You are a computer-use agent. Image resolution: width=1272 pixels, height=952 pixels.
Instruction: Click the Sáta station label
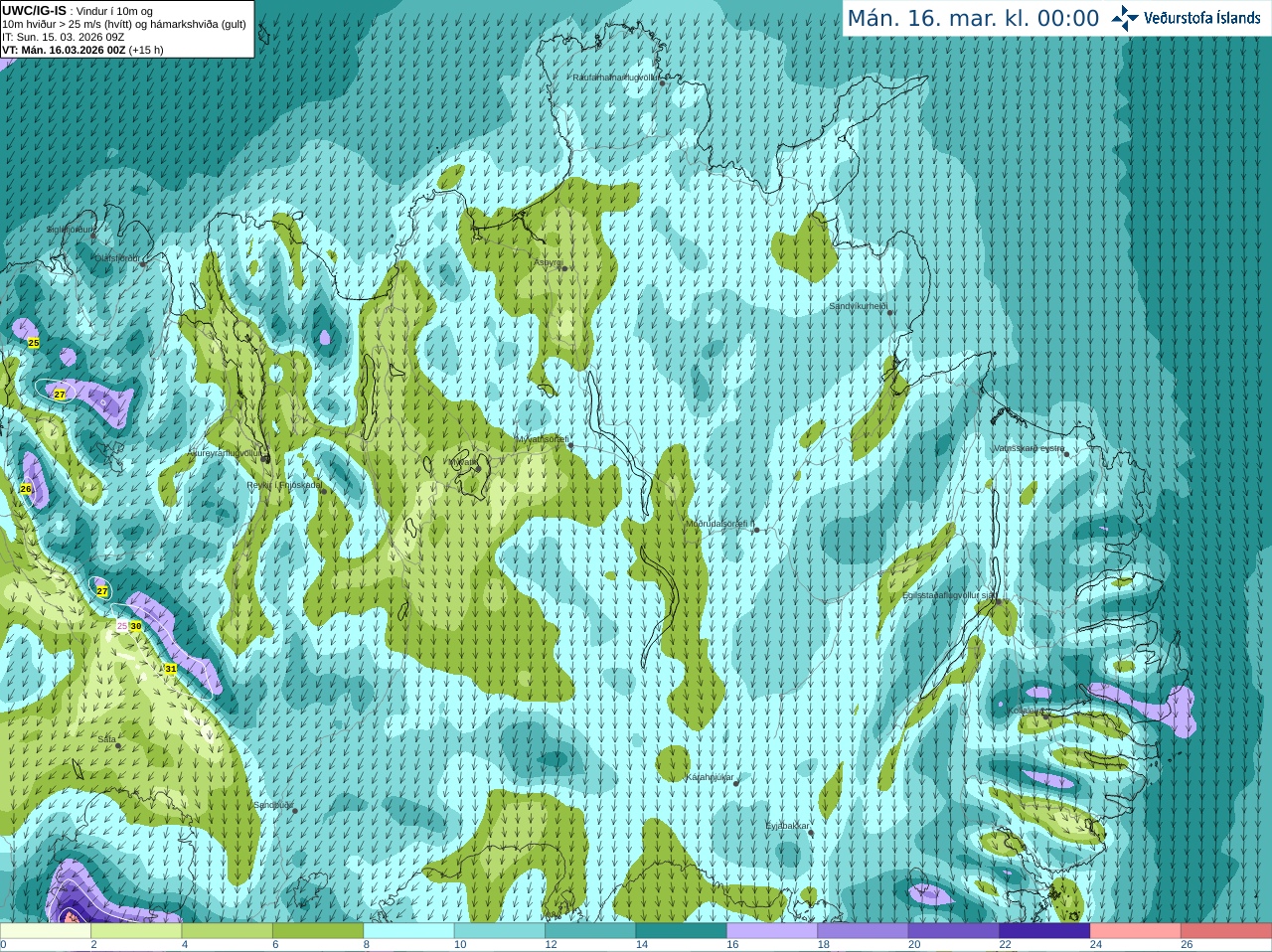tap(106, 739)
